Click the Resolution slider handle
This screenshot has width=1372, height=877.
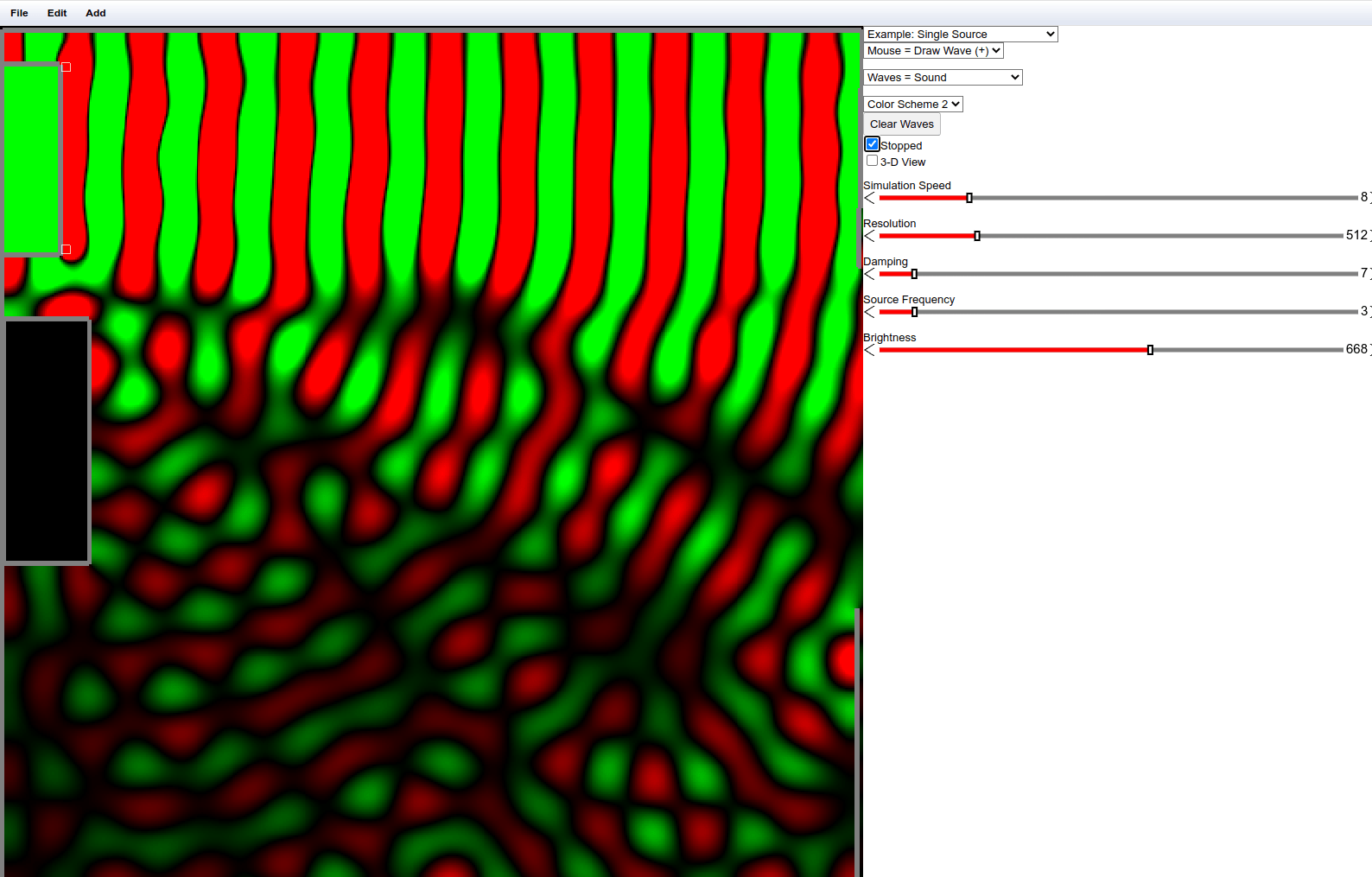(977, 236)
